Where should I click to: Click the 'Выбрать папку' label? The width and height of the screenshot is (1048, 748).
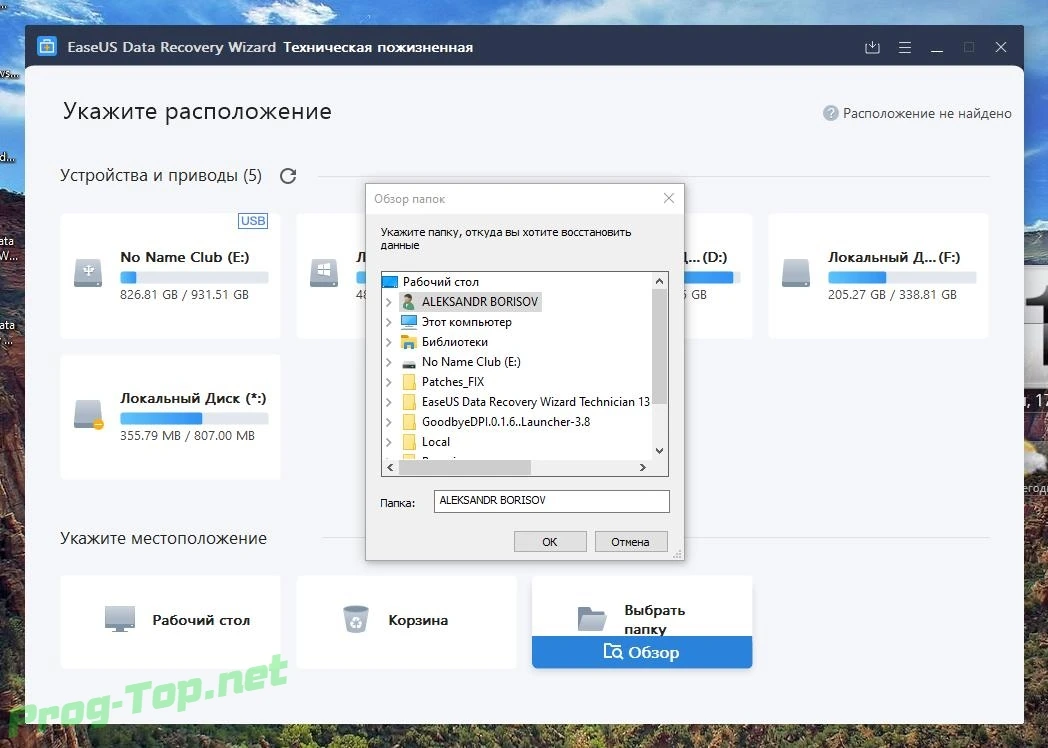[x=654, y=619]
